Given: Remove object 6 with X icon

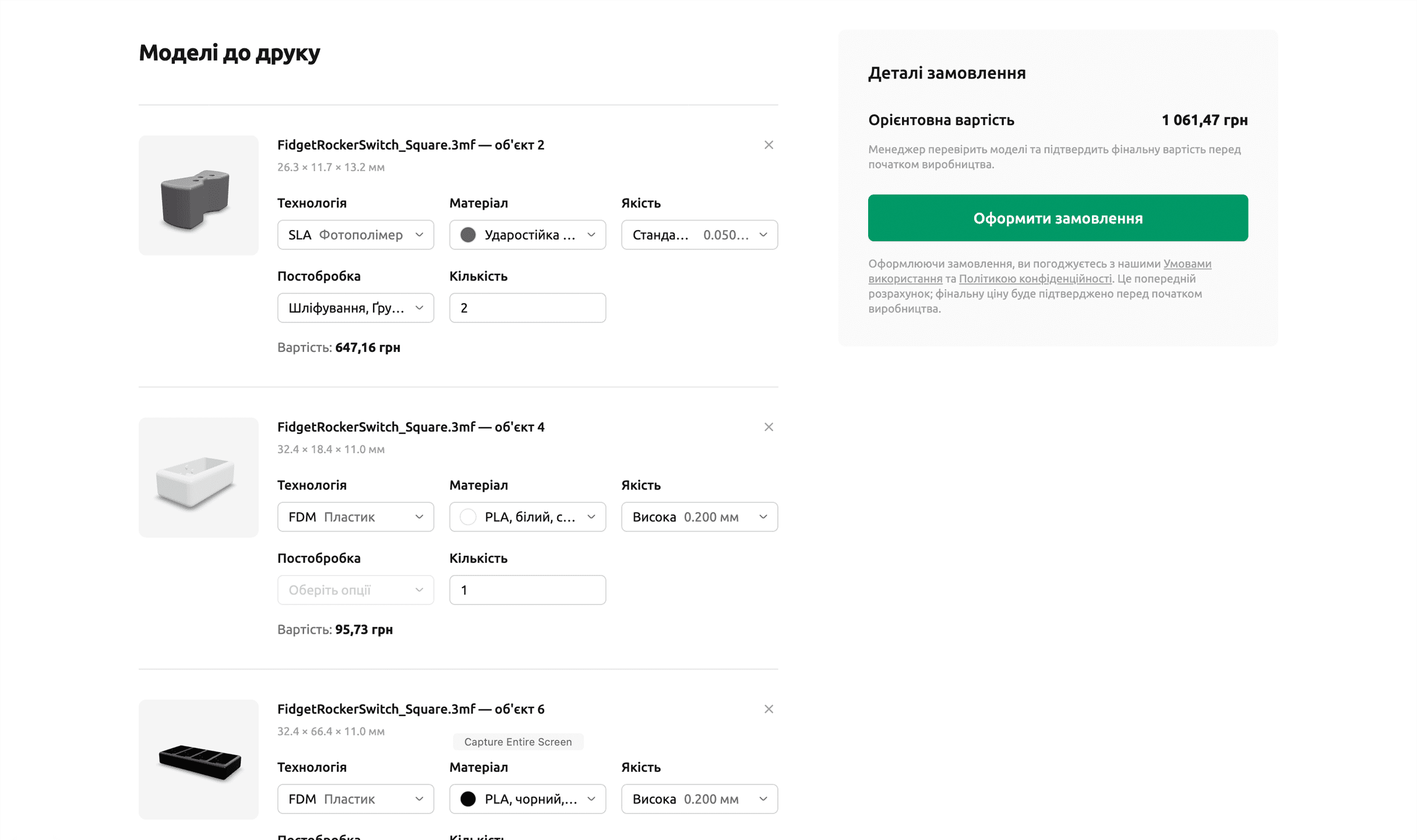Looking at the screenshot, I should pos(769,709).
